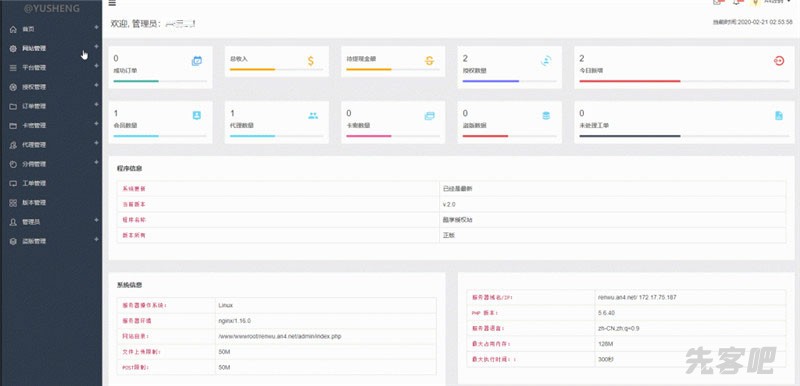This screenshot has height=386, width=800.
Task: Click the person icon beside 代理管理
Action: [13, 145]
